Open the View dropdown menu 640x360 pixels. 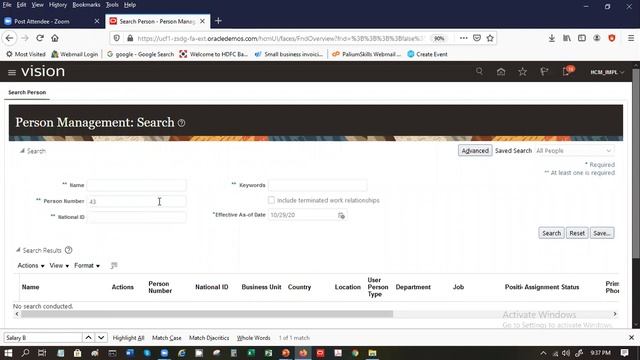pos(59,266)
